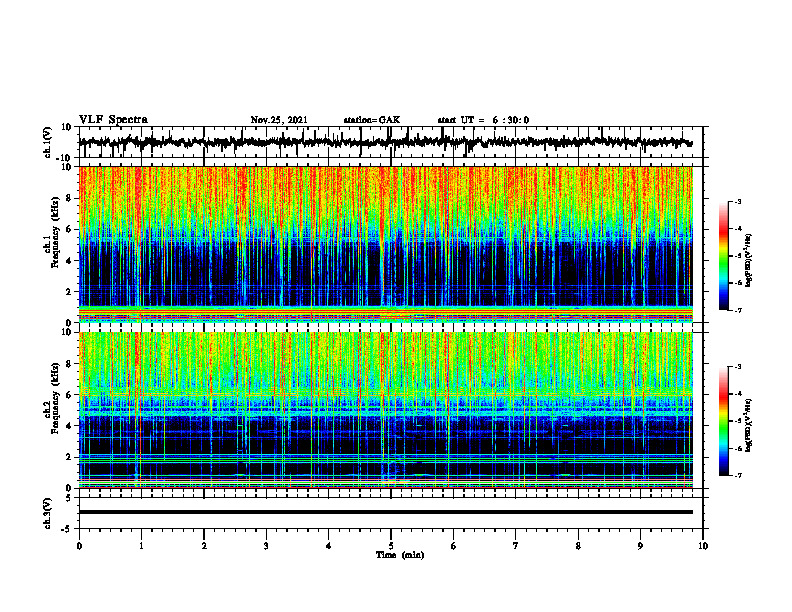Click the "start UT = 6:30:0" text

pyautogui.click(x=483, y=120)
